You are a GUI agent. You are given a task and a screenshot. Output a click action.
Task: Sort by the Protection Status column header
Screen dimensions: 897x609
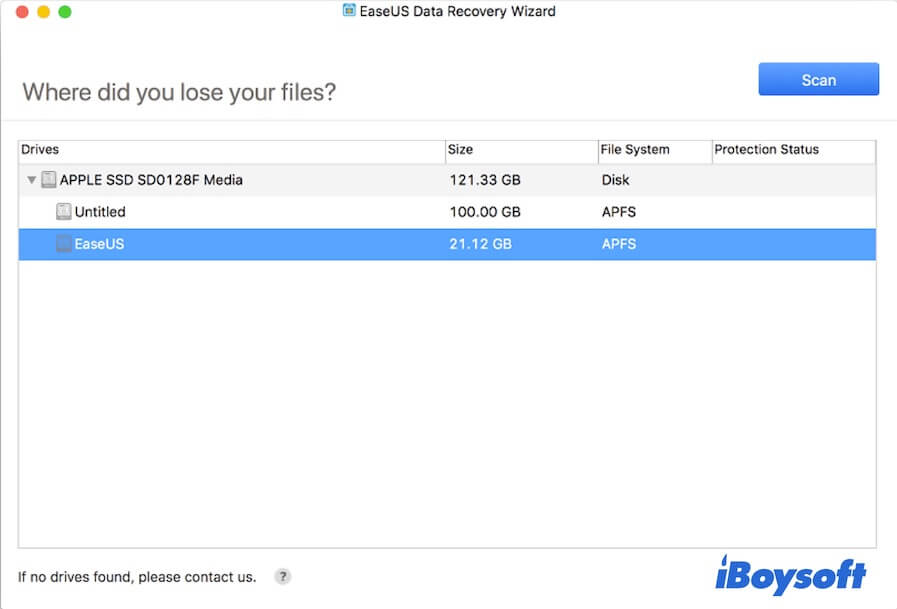[794, 150]
